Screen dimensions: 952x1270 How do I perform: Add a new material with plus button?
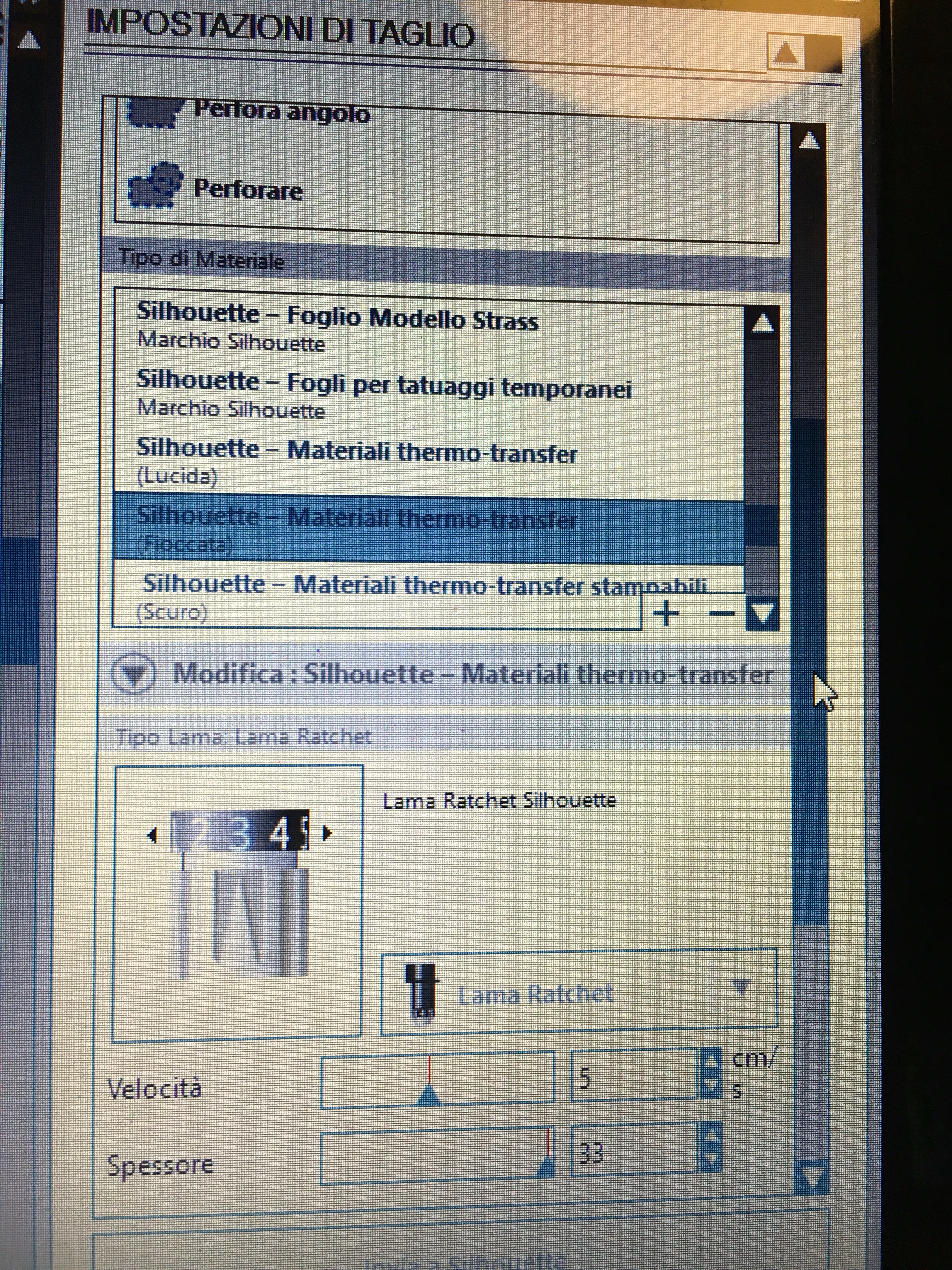(x=667, y=613)
